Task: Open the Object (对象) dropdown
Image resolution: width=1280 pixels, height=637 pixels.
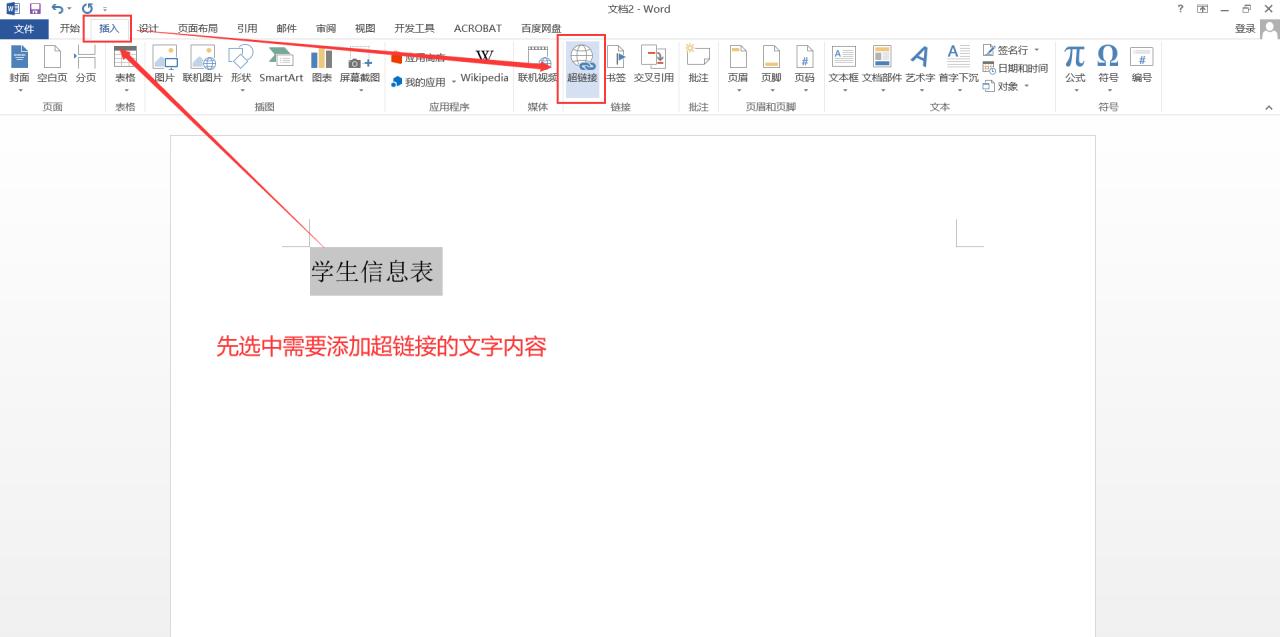Action: tap(1006, 86)
